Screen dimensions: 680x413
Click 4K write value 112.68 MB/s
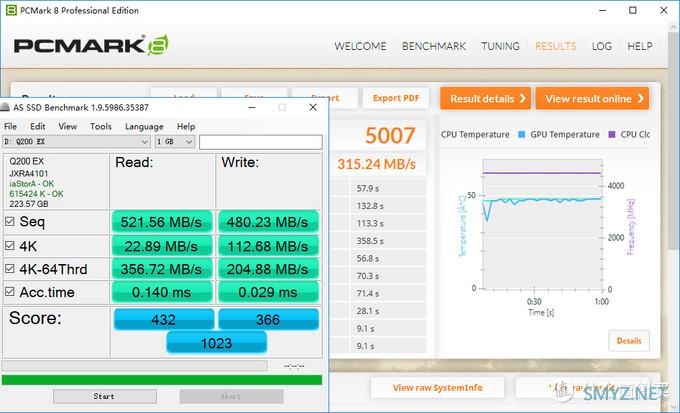click(268, 246)
